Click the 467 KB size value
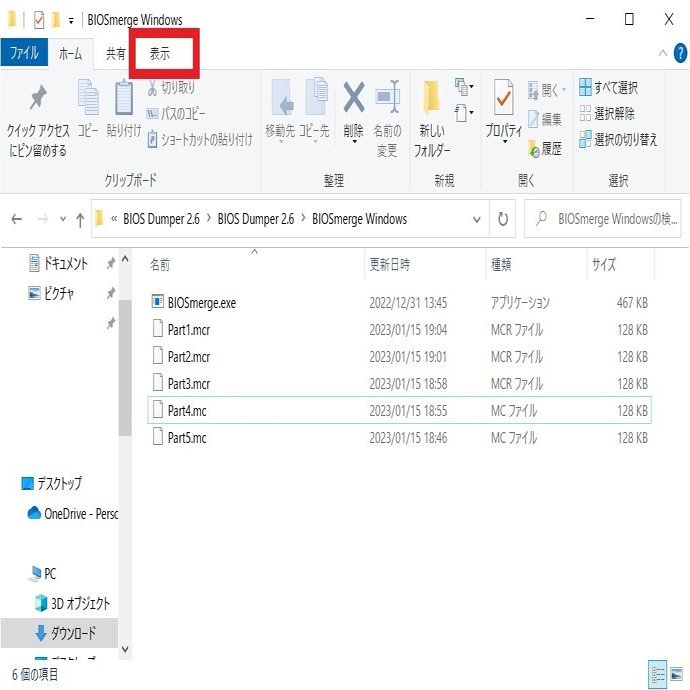The height and width of the screenshot is (690, 690). [x=632, y=302]
